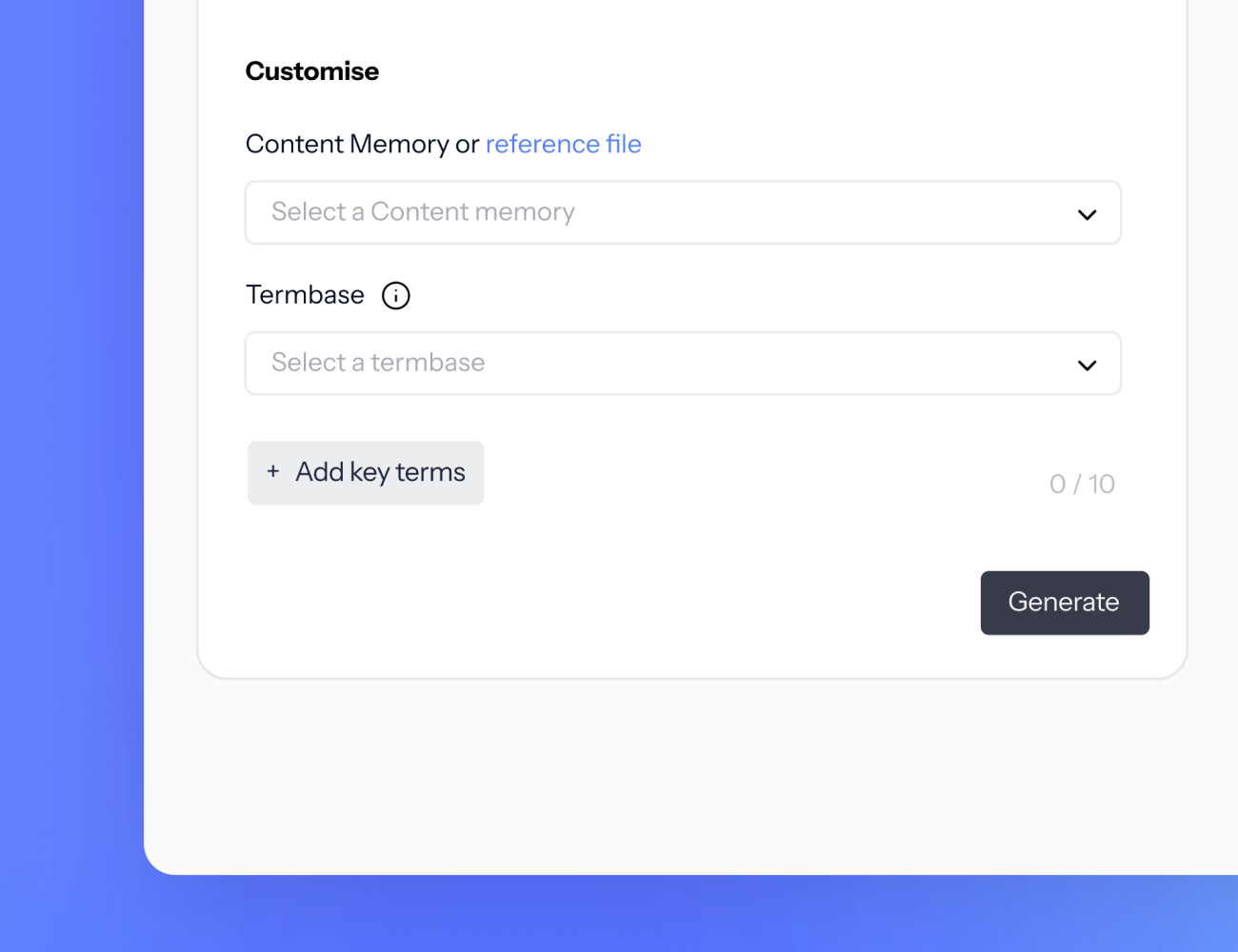Click the chevron arrow in Content memory field
Image resolution: width=1238 pixels, height=952 pixels.
pos(1087,214)
